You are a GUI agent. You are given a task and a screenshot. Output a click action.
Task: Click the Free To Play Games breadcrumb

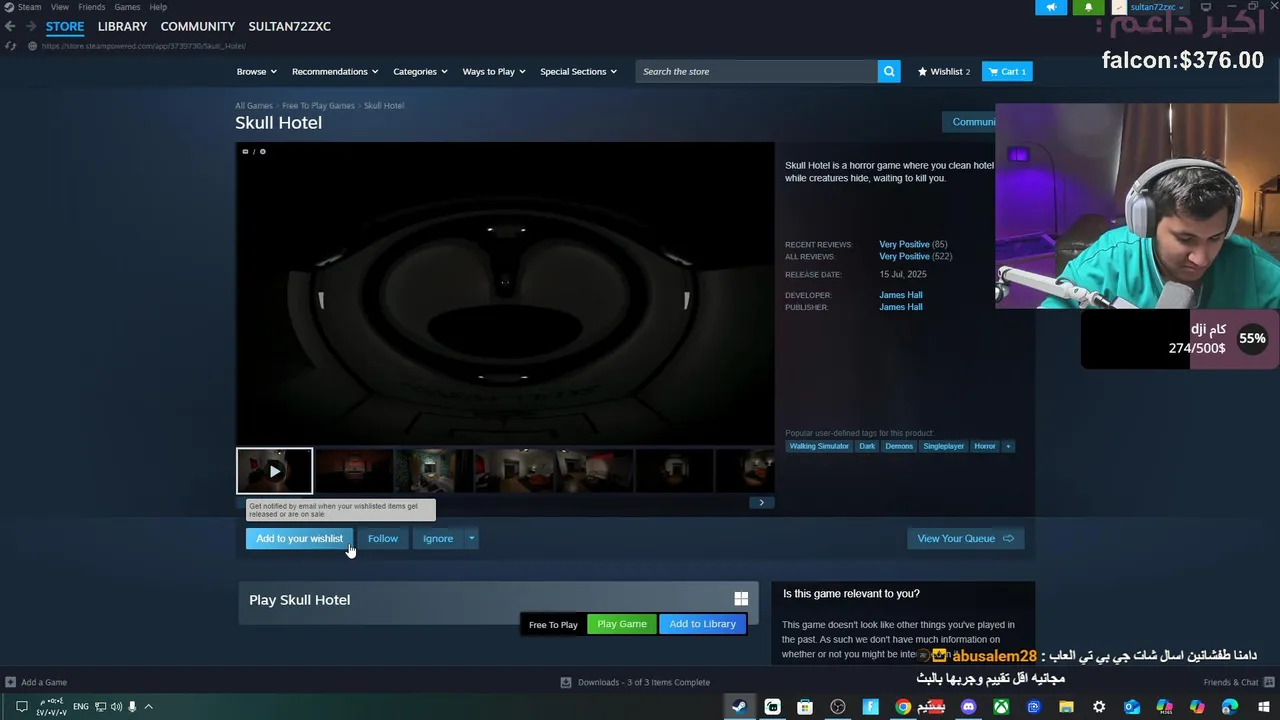(318, 105)
